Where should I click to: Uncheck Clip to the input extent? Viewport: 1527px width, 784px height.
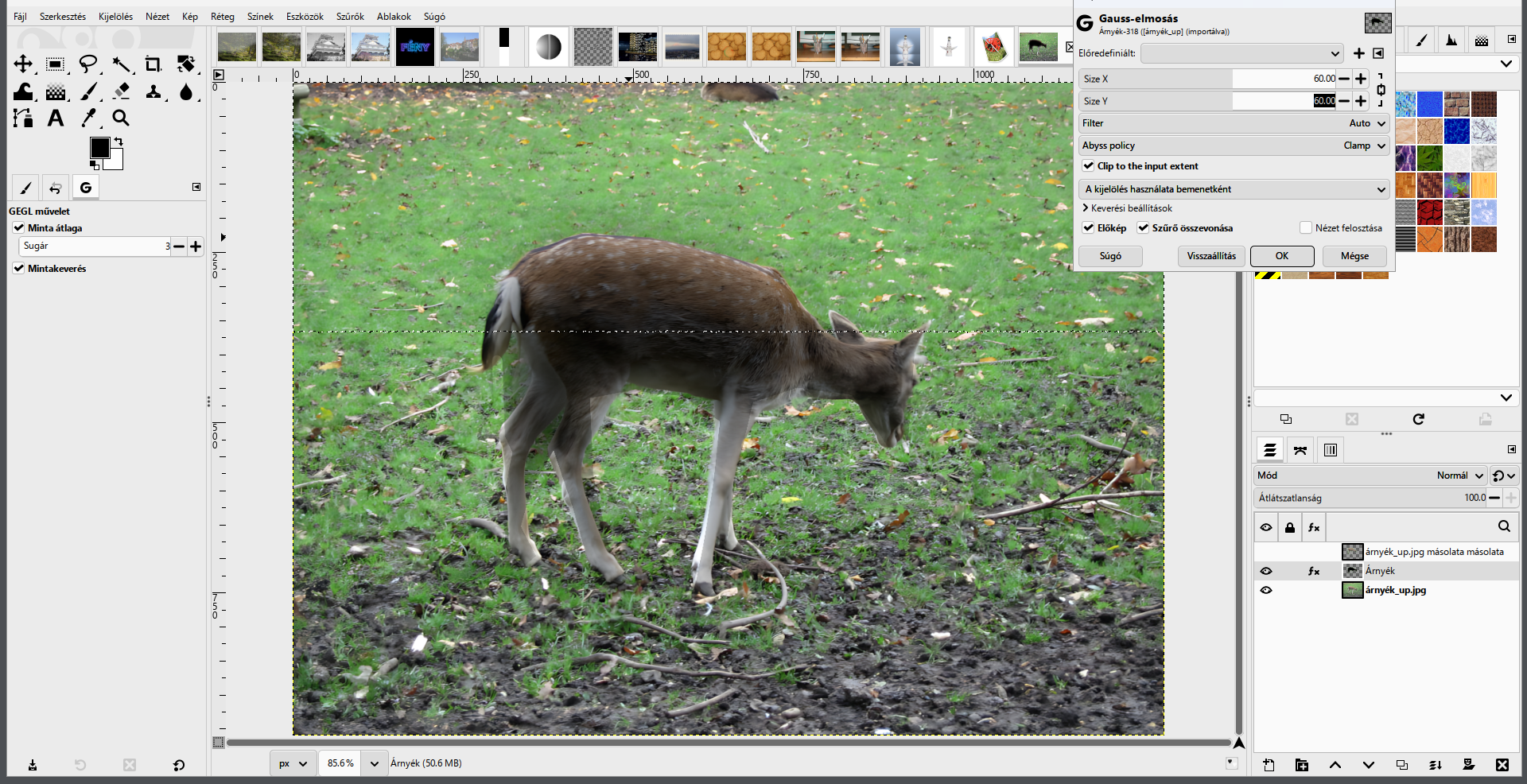click(x=1088, y=166)
